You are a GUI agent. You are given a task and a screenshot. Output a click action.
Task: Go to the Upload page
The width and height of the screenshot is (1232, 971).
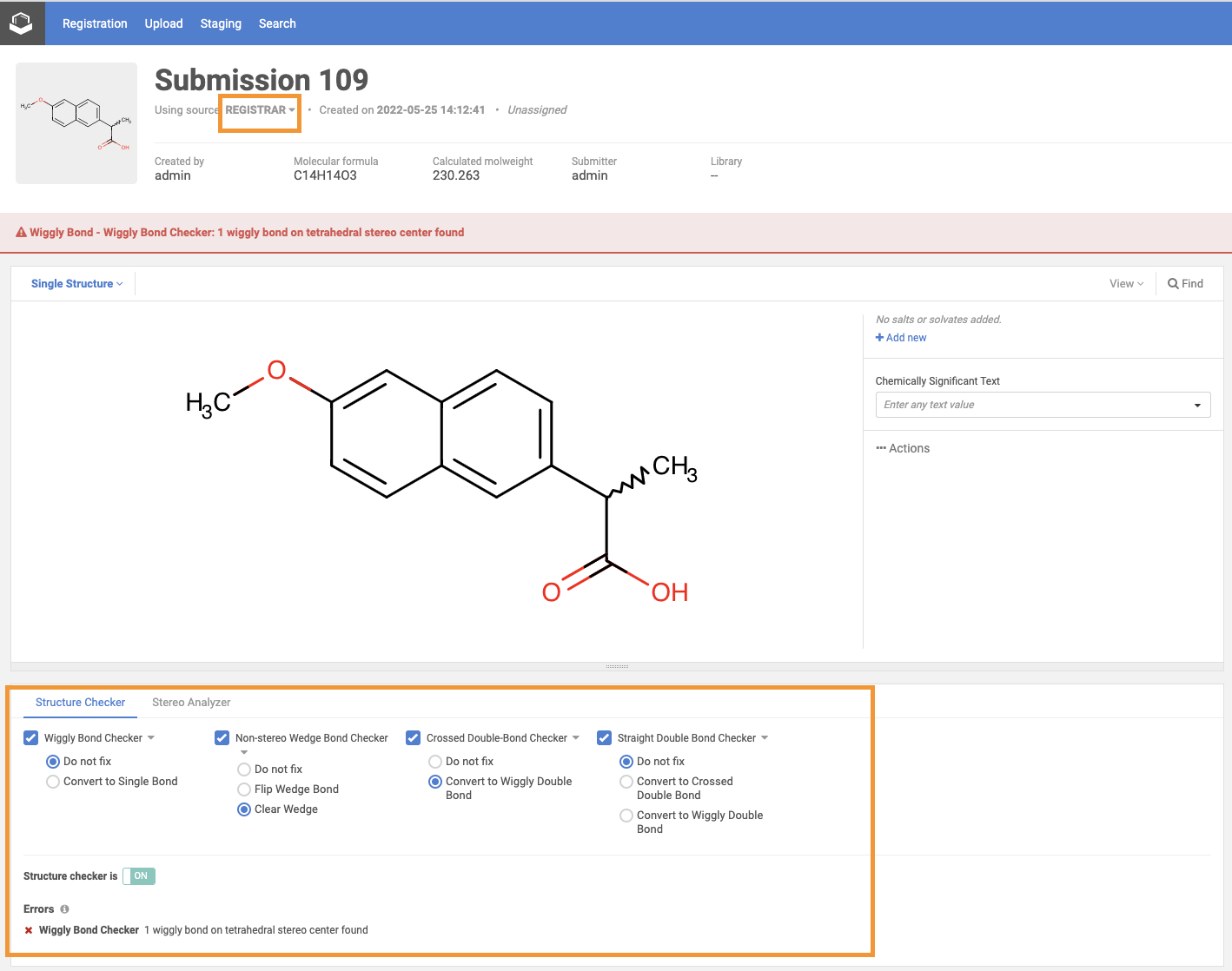(x=163, y=23)
